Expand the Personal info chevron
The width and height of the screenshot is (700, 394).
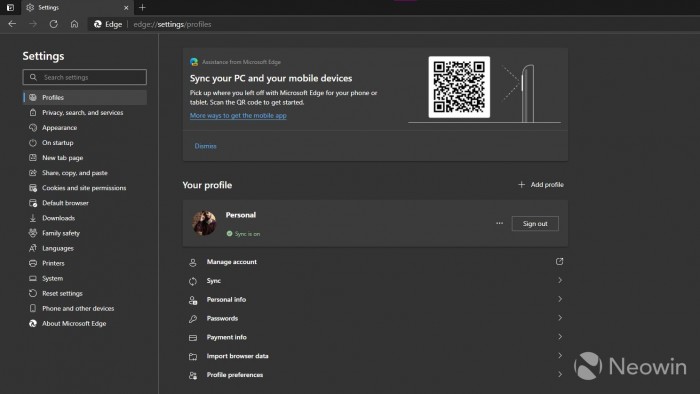(x=560, y=299)
